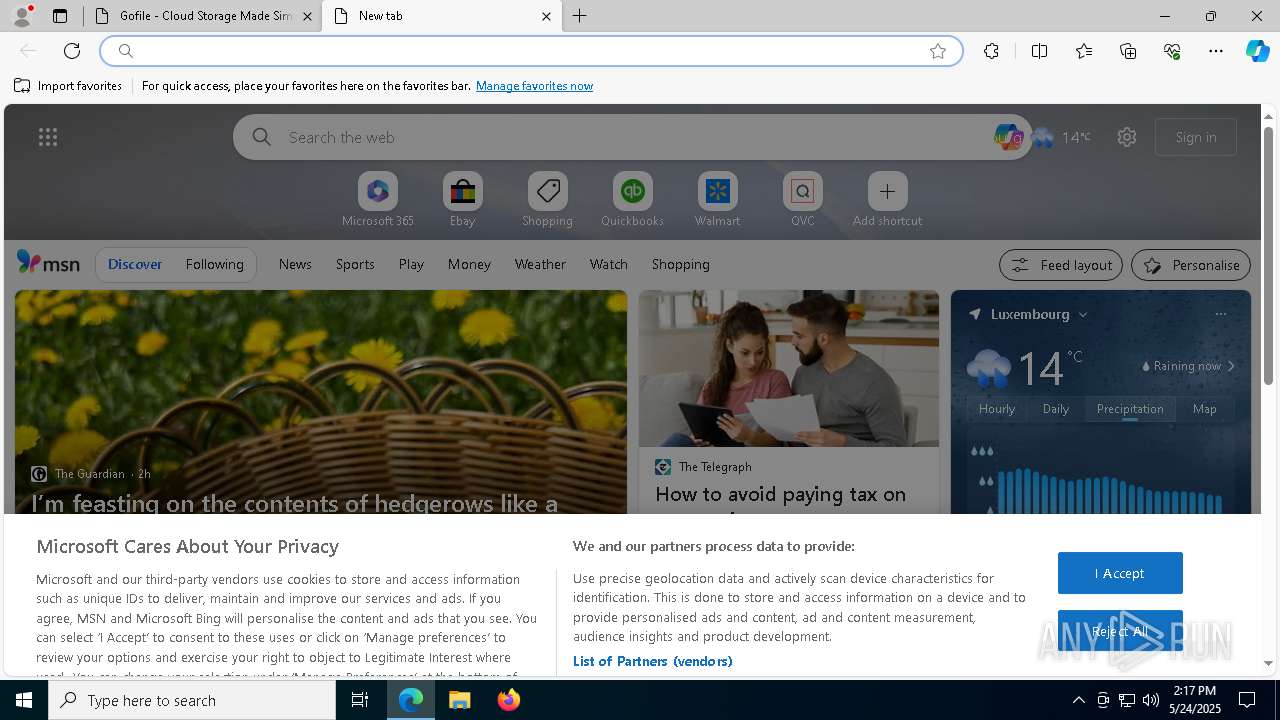Image resolution: width=1280 pixels, height=720 pixels.
Task: Click the browser Refresh button
Action: click(72, 51)
